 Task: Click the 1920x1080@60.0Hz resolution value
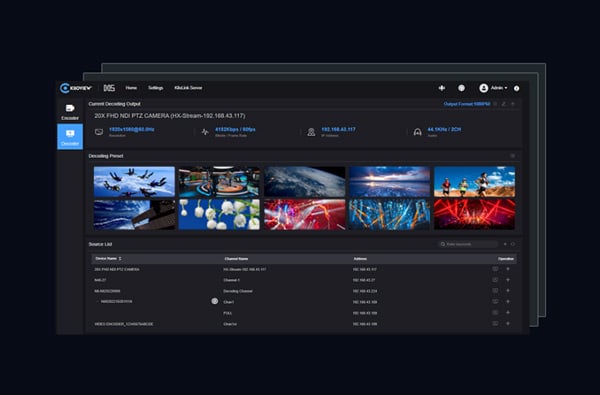tap(132, 129)
